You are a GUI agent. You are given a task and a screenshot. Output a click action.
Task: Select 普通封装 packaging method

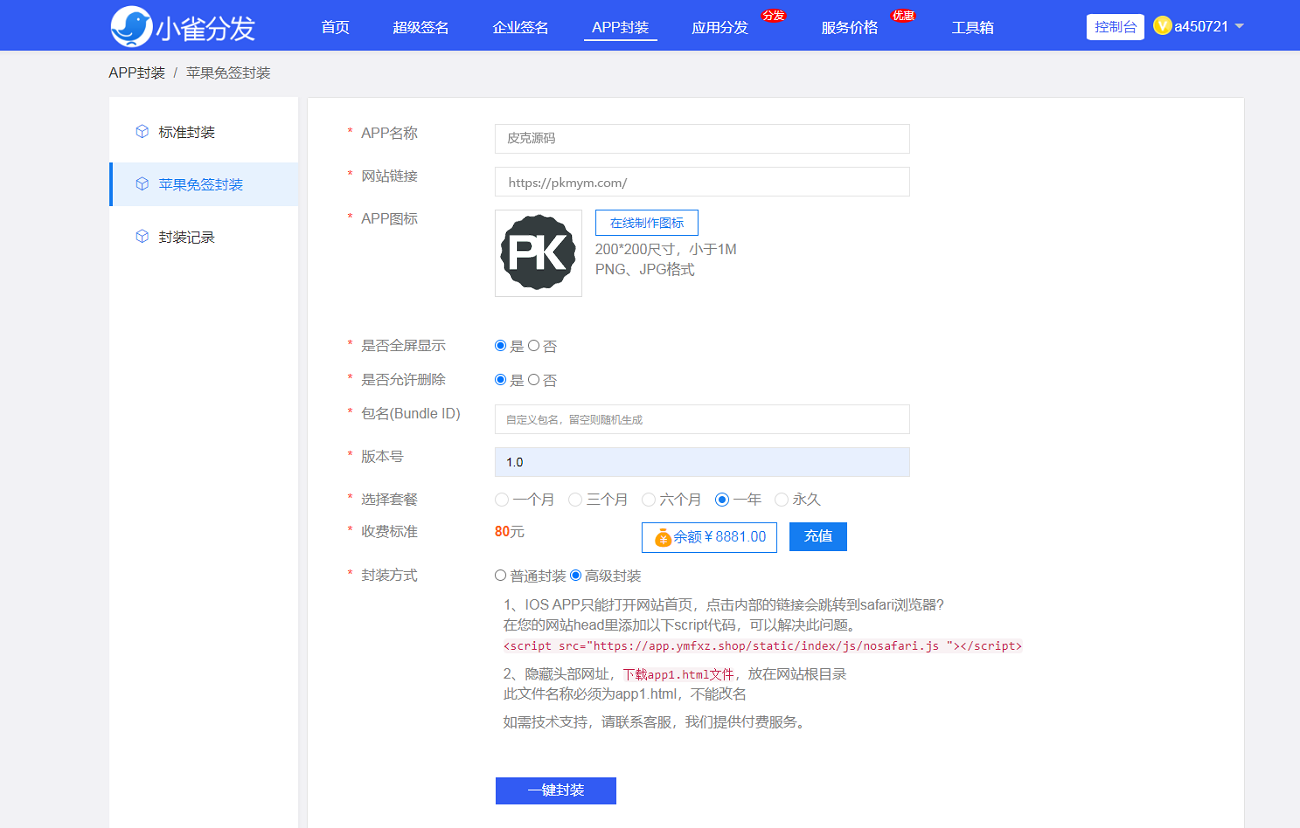coord(501,576)
